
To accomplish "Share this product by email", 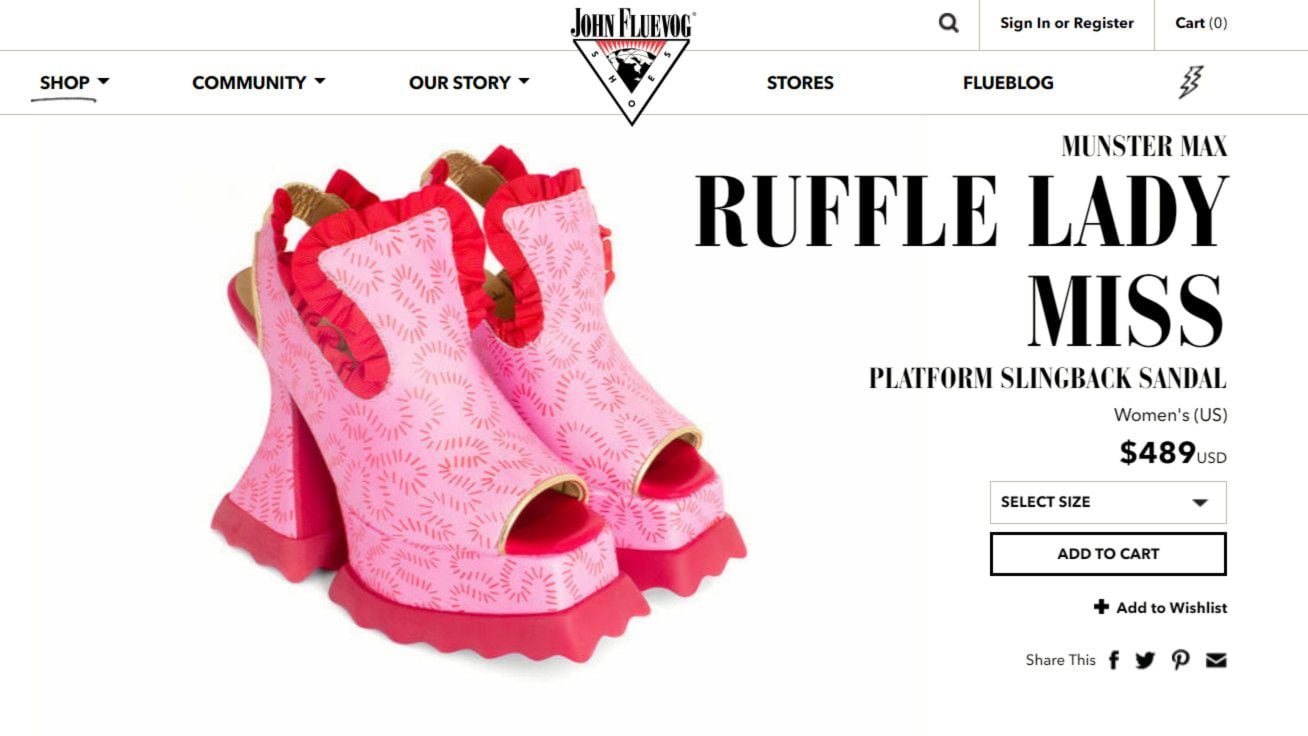I will (x=1216, y=660).
